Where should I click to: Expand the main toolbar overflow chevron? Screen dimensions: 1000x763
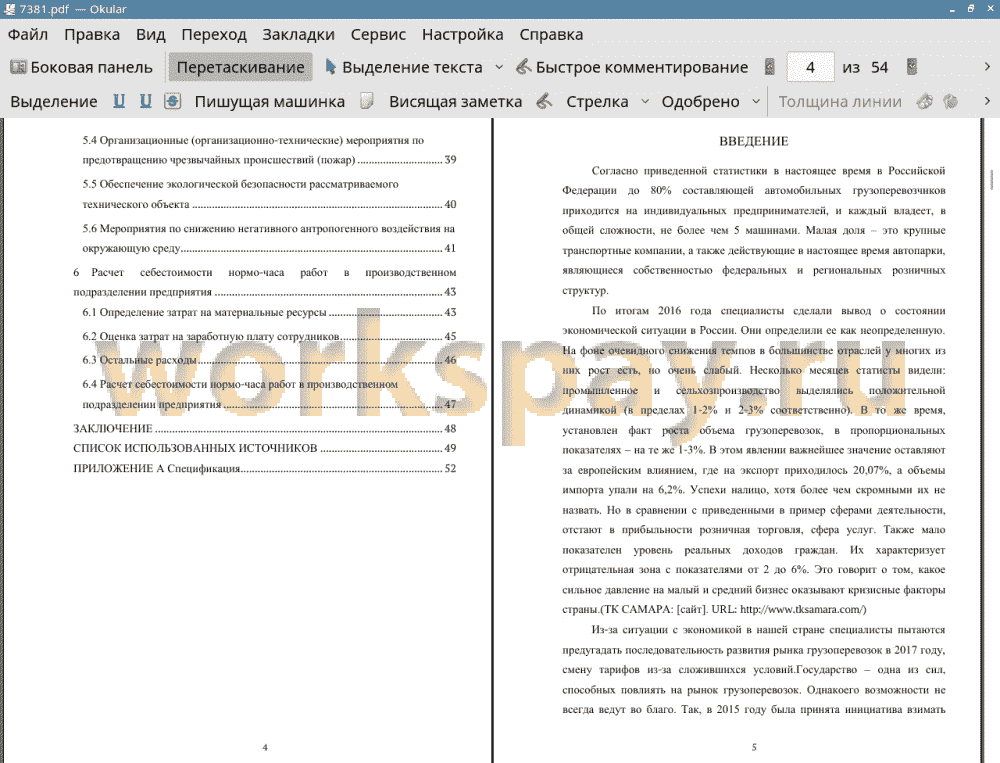point(987,67)
